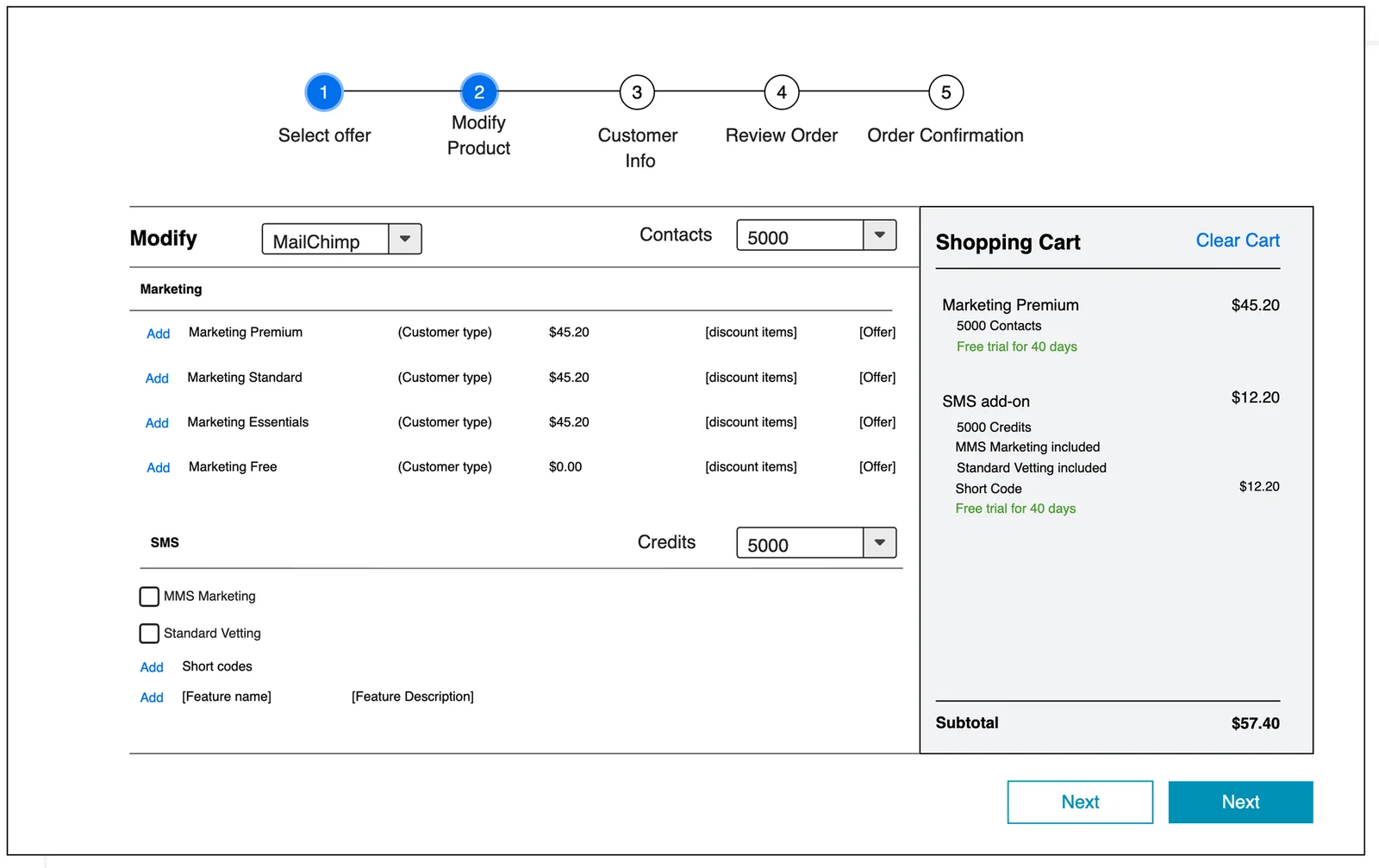Open the MailChimp dropdown arrow
This screenshot has height=868, width=1379.
click(x=405, y=239)
